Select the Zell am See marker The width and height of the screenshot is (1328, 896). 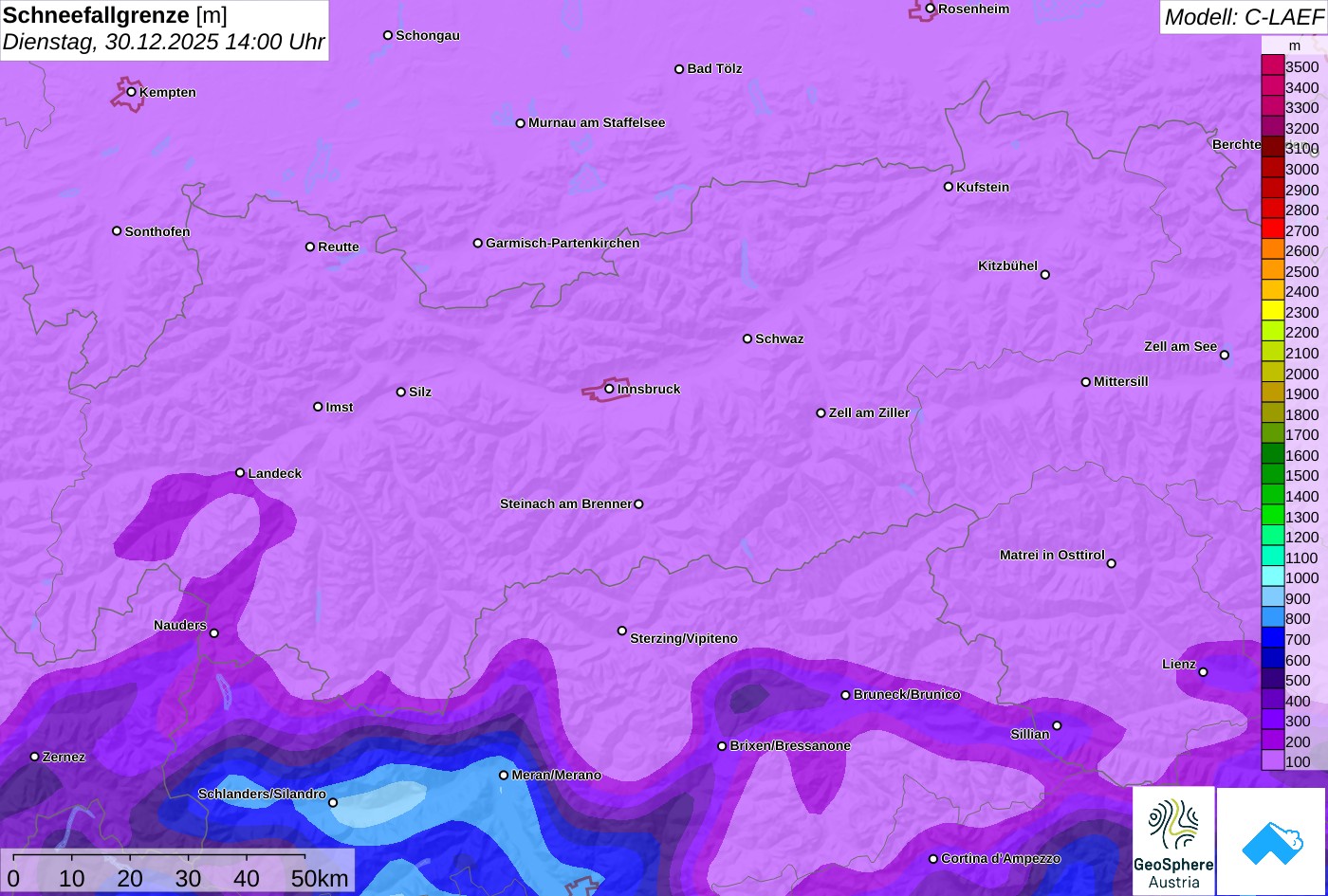(1225, 356)
